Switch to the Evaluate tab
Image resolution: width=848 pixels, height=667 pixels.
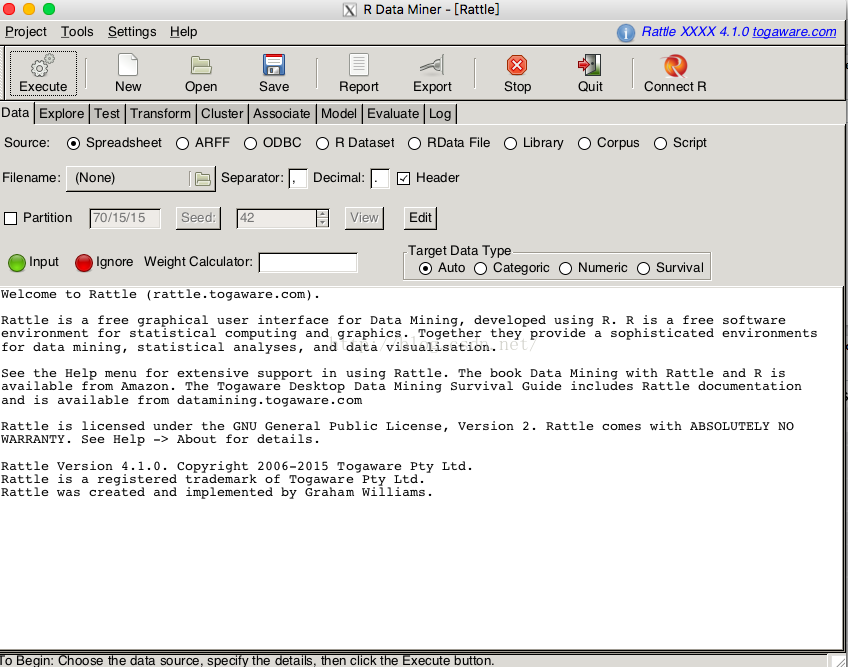[393, 114]
